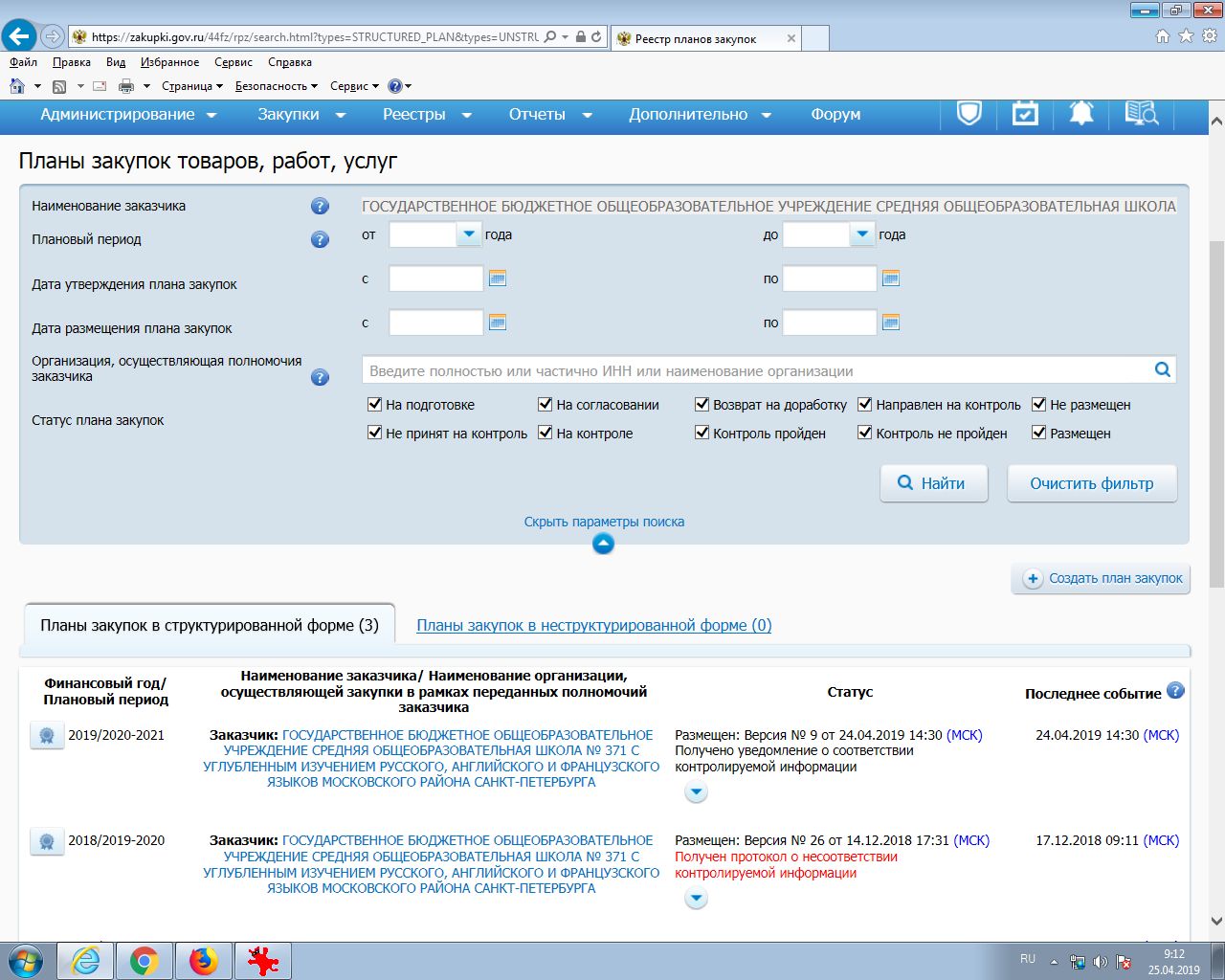The width and height of the screenshot is (1225, 980).
Task: Expand status details for version № 26 plan
Action: click(696, 899)
